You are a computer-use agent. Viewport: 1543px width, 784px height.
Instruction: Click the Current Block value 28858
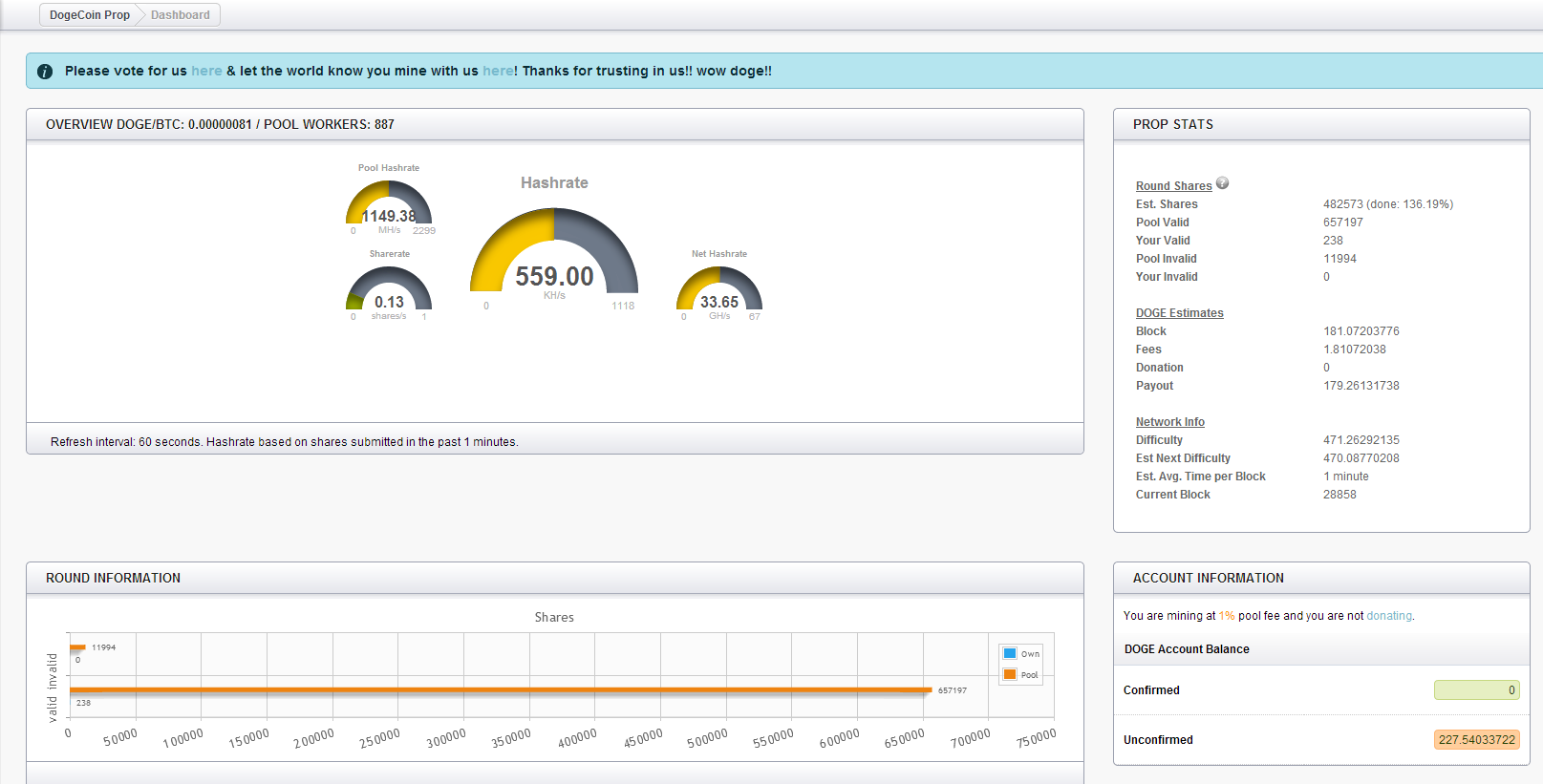[1339, 495]
